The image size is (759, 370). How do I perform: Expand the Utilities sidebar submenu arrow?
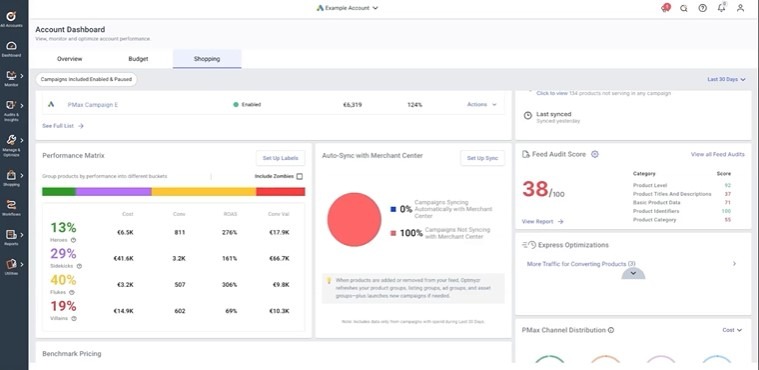(x=22, y=264)
